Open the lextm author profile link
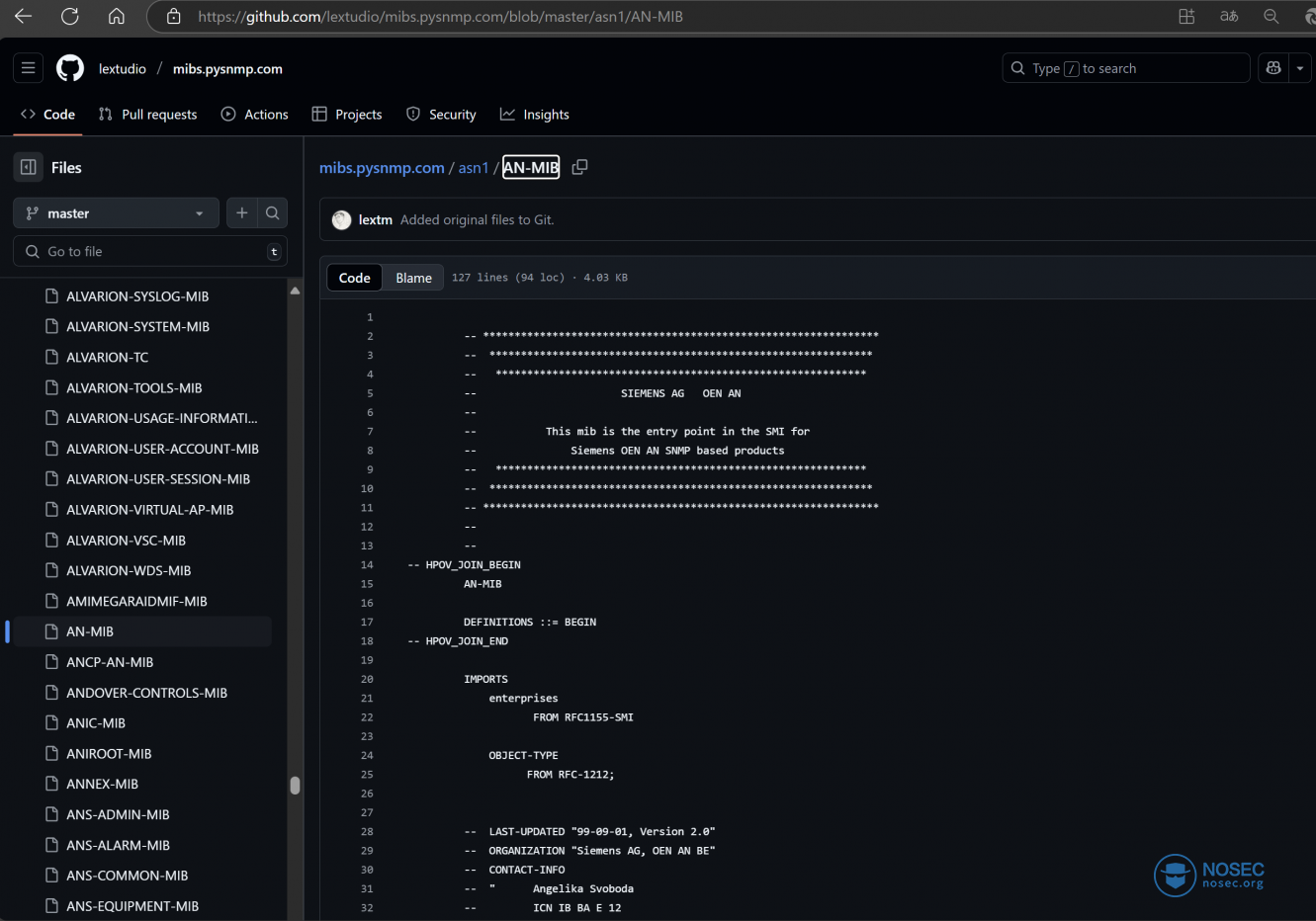This screenshot has height=921, width=1316. coord(376,219)
